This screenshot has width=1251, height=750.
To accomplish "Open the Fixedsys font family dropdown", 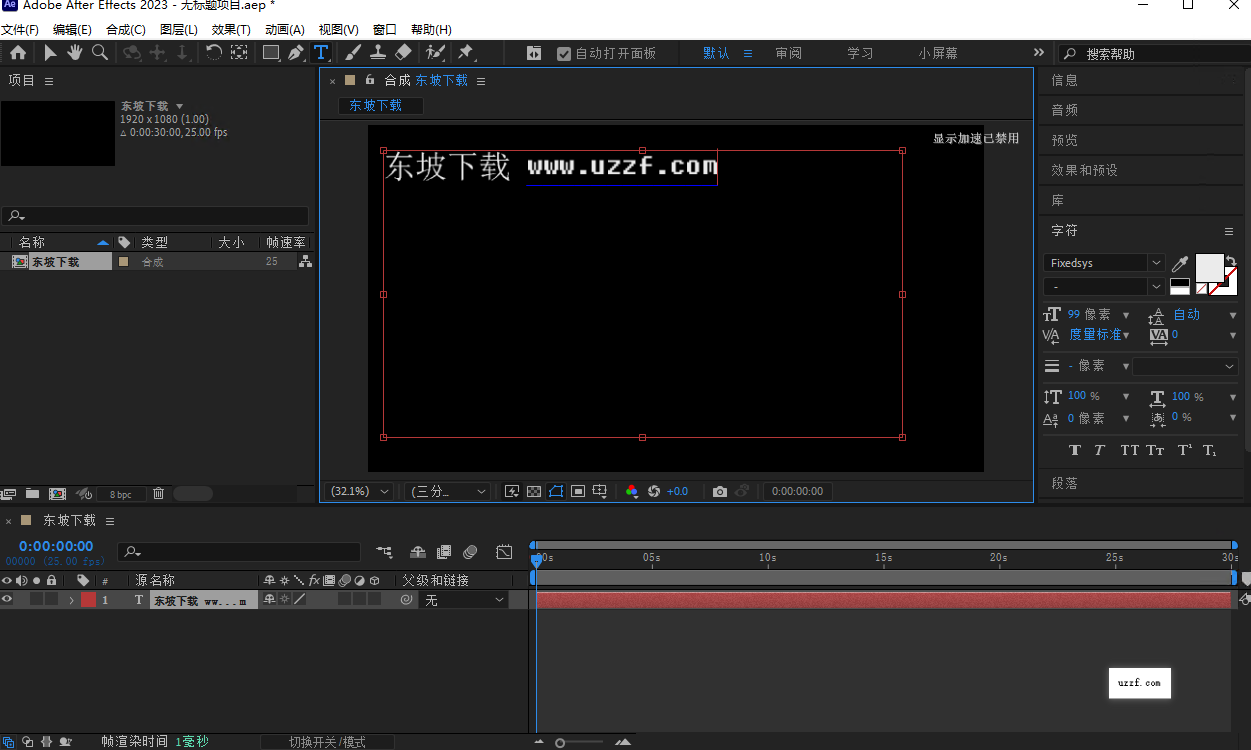I will [x=1157, y=263].
